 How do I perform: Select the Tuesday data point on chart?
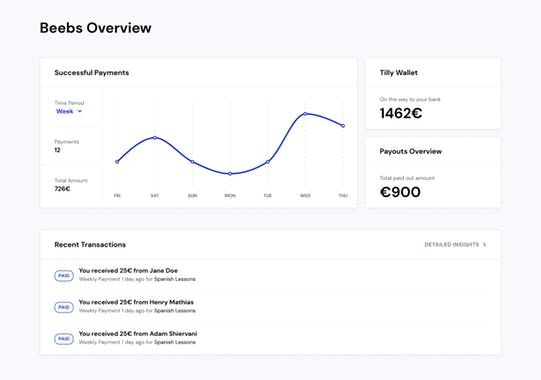click(x=268, y=162)
